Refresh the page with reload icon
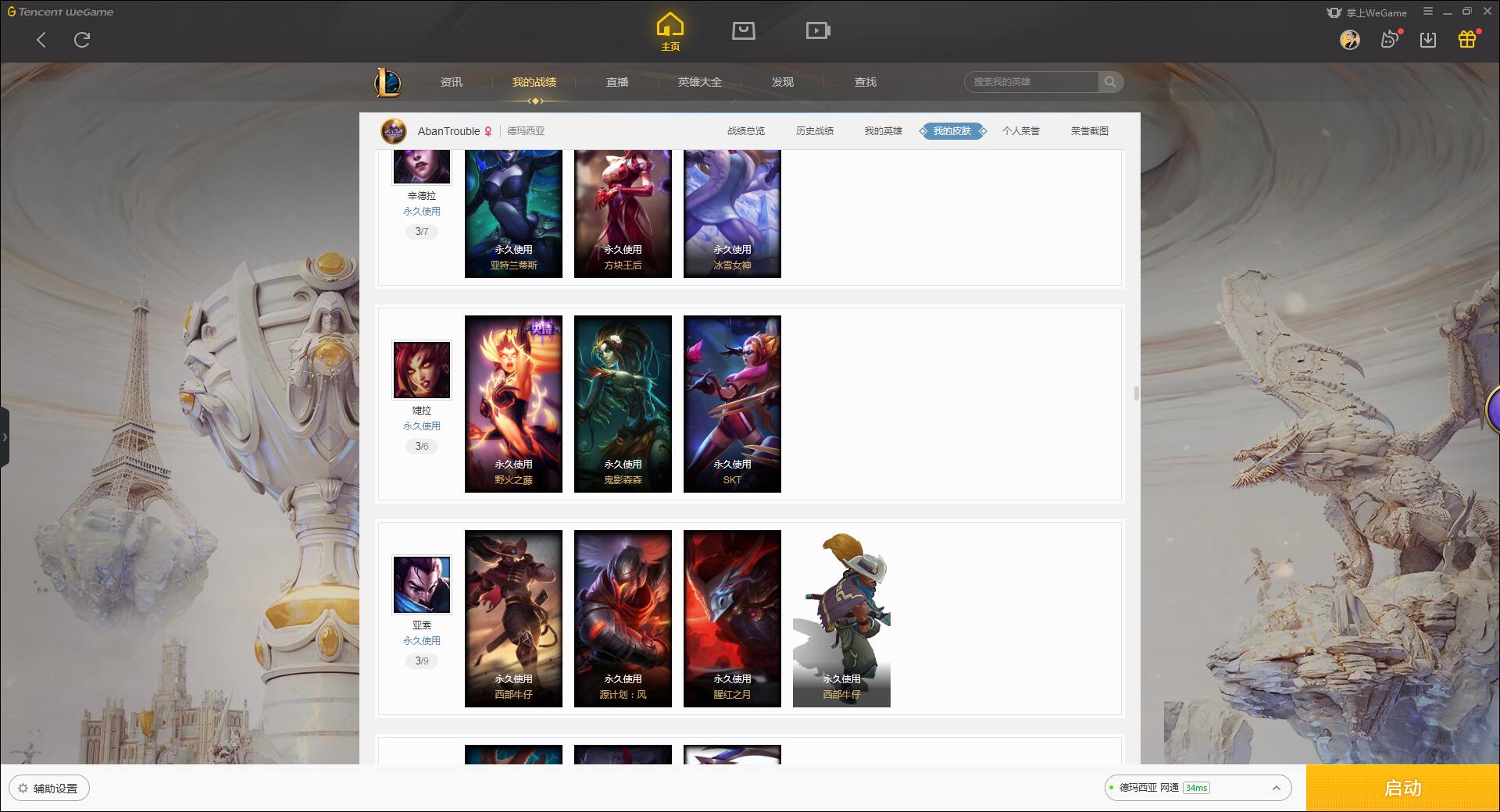Viewport: 1500px width, 812px height. coord(82,40)
